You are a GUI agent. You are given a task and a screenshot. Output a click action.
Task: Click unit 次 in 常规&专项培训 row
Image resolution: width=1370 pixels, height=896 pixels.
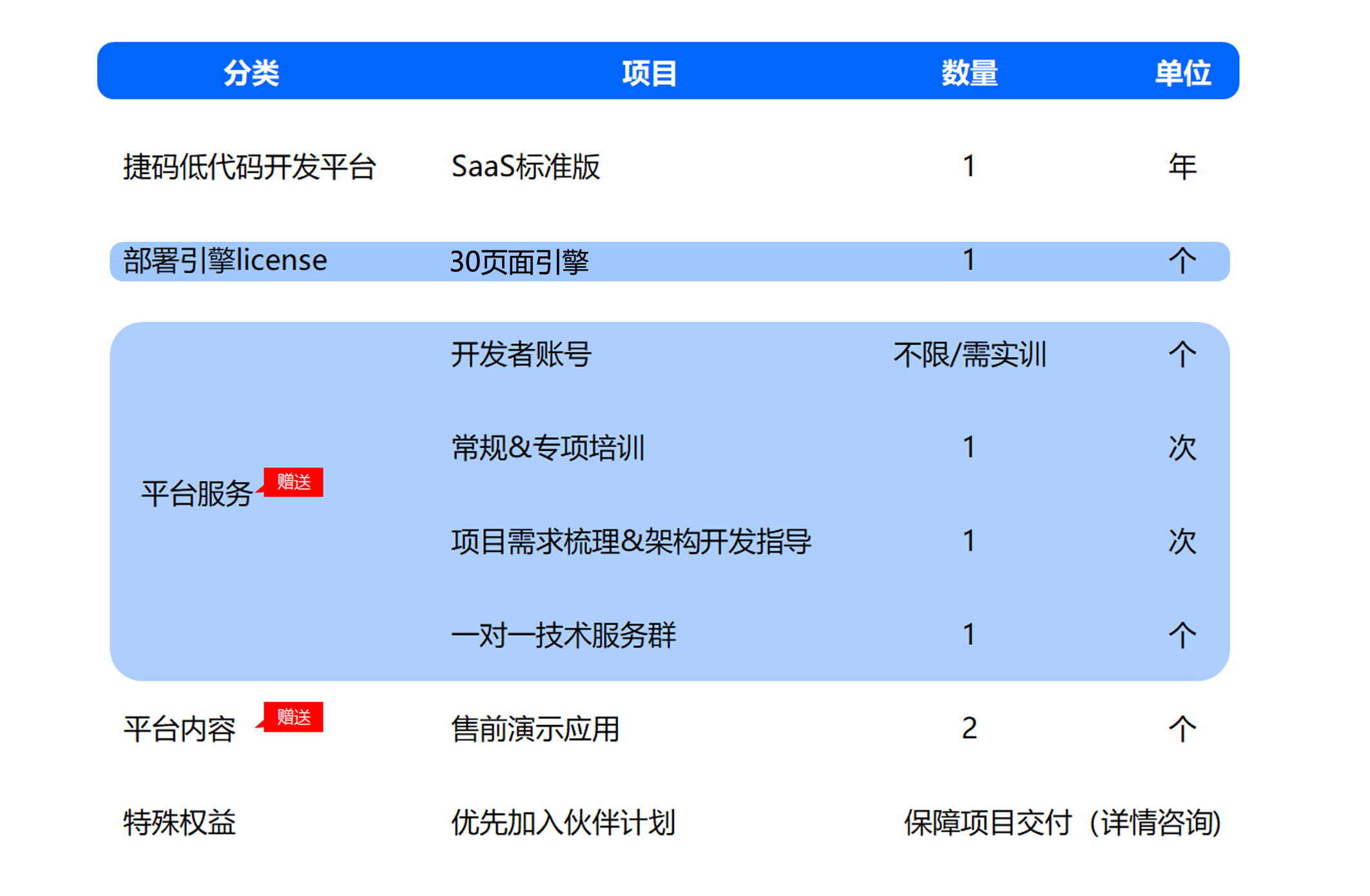(x=1182, y=448)
